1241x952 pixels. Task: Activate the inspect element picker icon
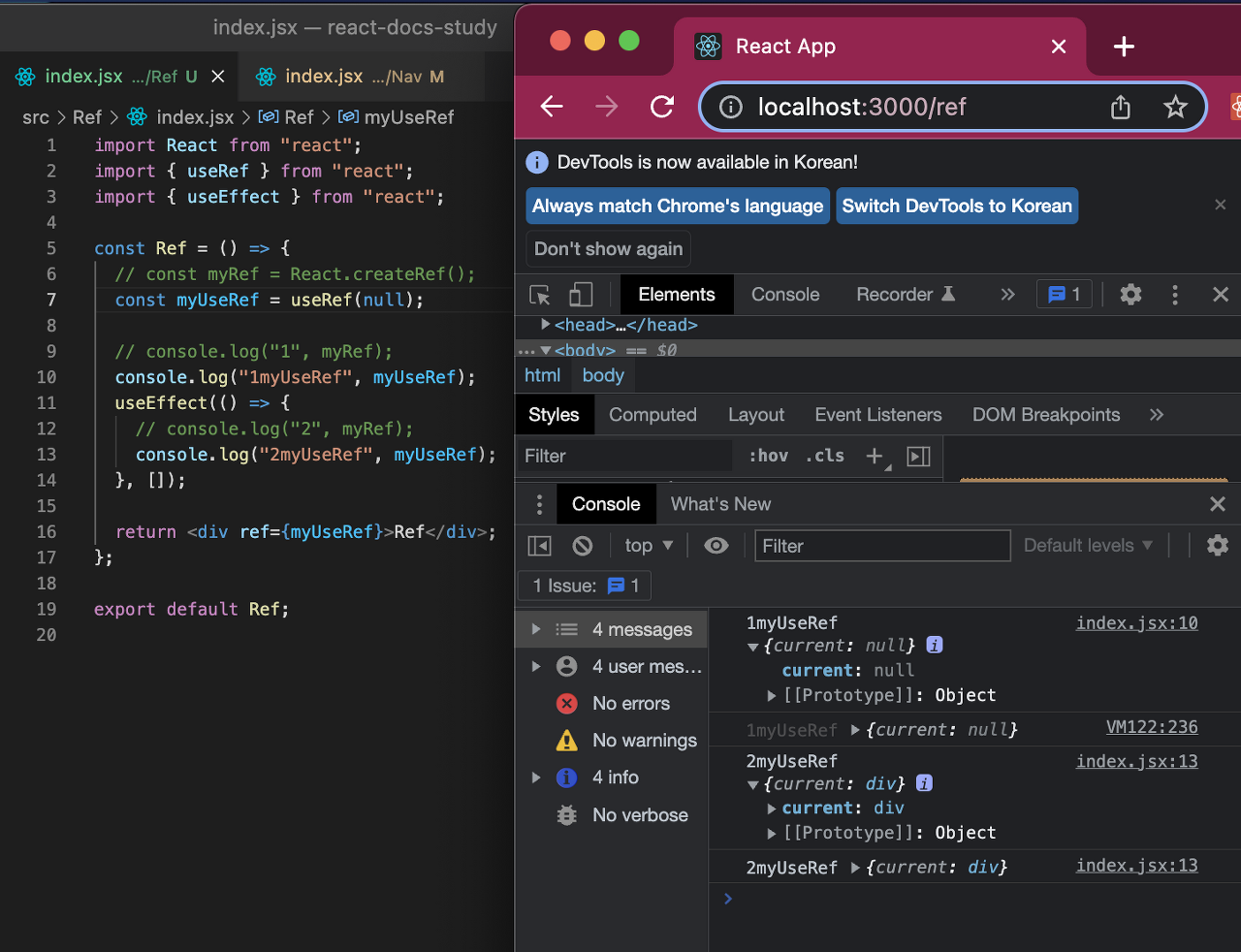(540, 295)
